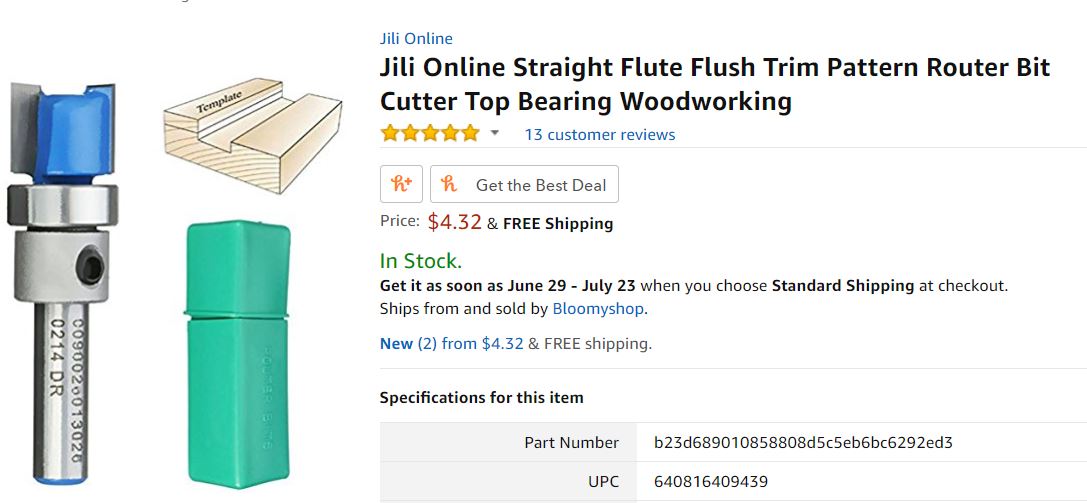This screenshot has height=503, width=1087.
Task: Click the Specifications for this item heading
Action: (481, 398)
